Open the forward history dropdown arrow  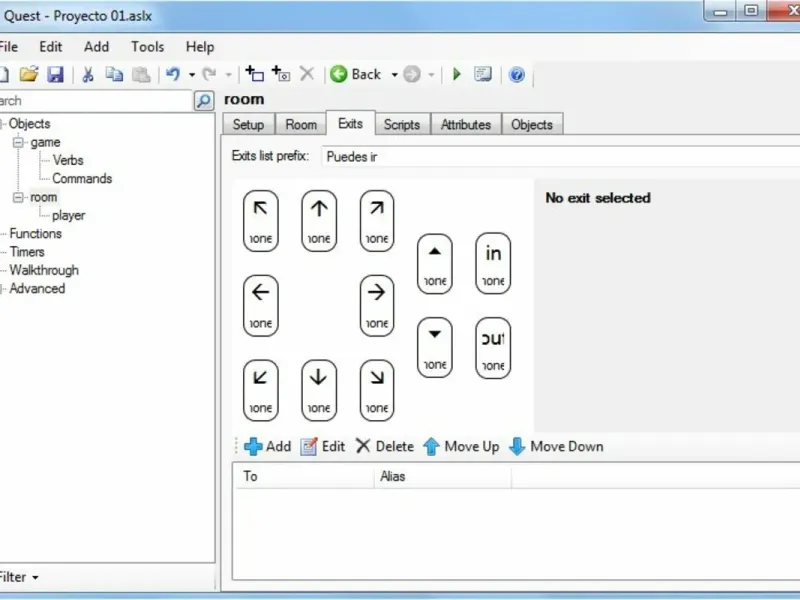click(x=431, y=75)
